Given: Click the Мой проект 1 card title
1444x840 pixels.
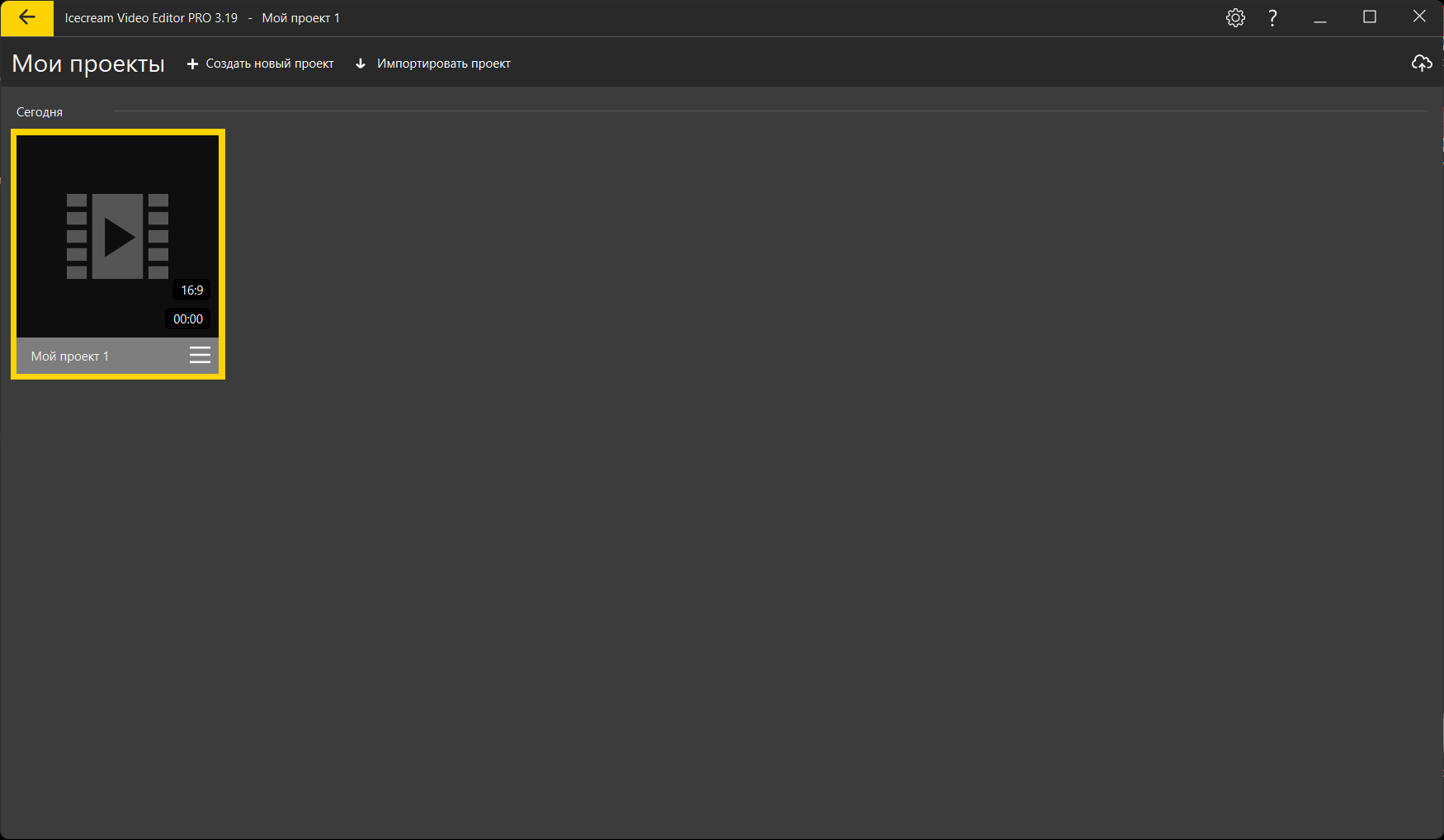Looking at the screenshot, I should [70, 356].
